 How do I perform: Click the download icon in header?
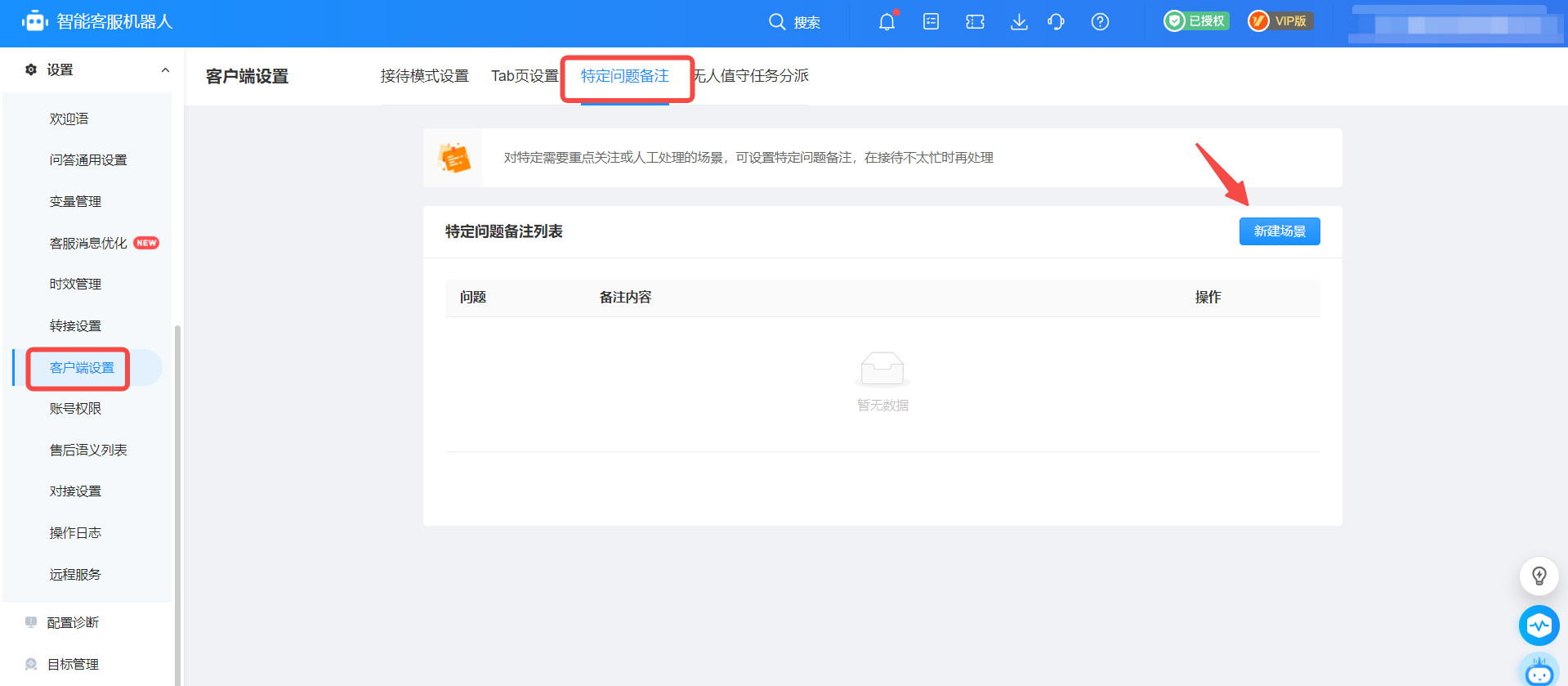pos(1019,22)
